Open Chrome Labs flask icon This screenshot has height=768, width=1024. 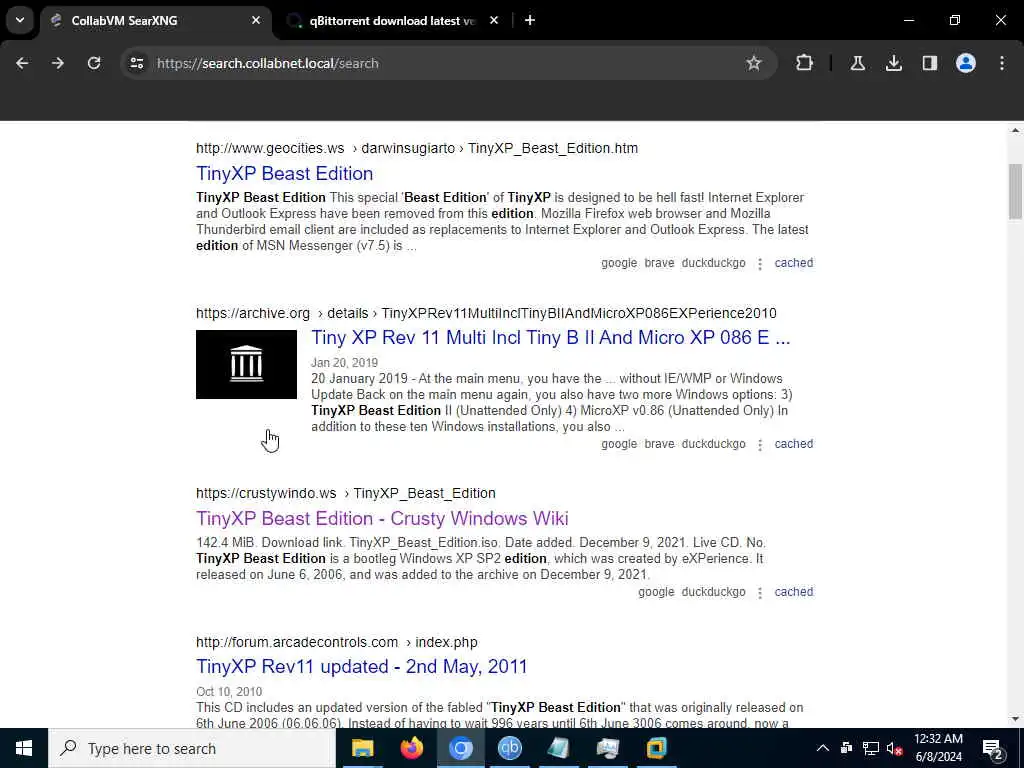(x=857, y=63)
